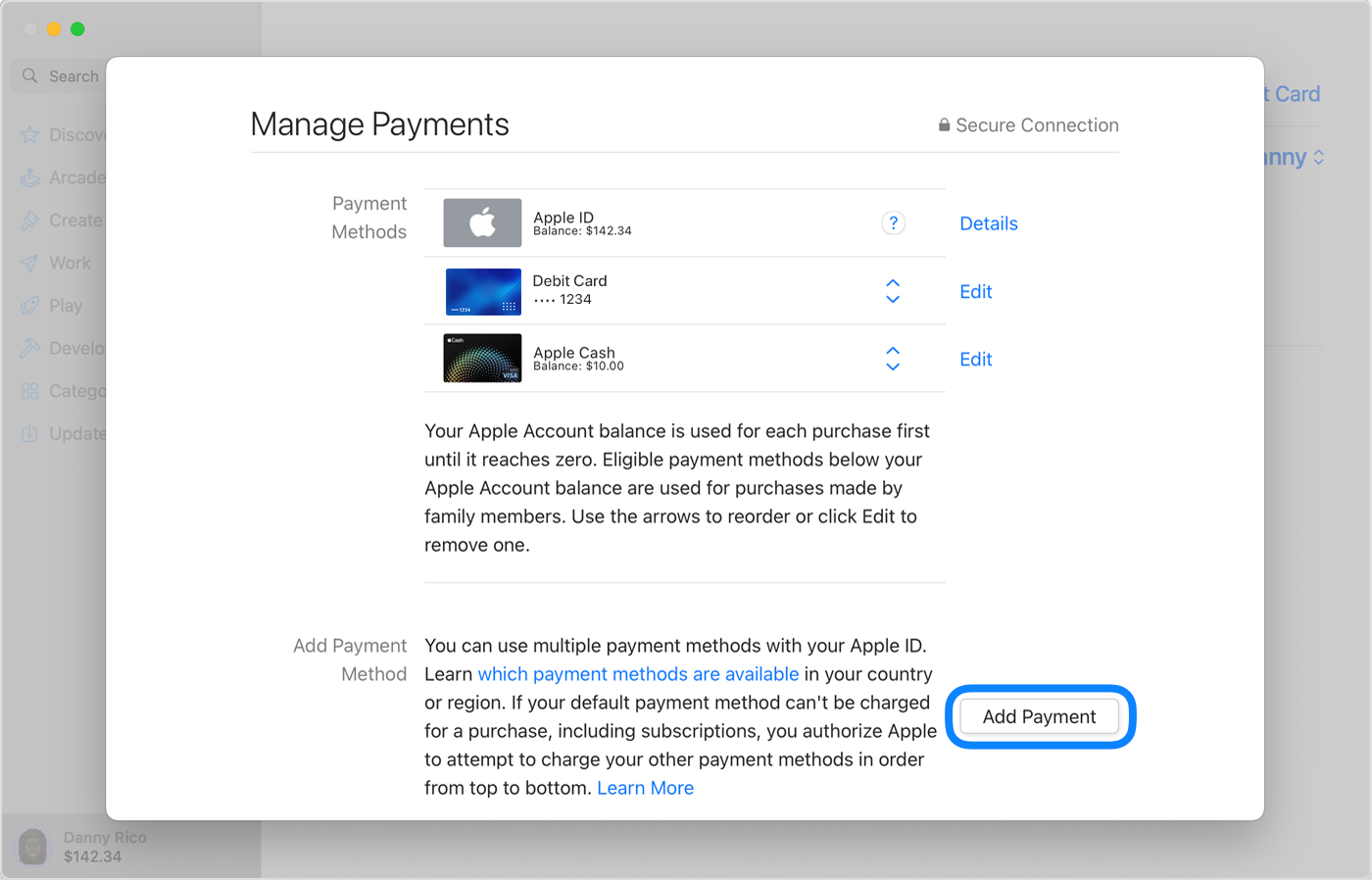Move the Debit Card up with the reorder chevron
The image size is (1372, 880).
tap(893, 282)
